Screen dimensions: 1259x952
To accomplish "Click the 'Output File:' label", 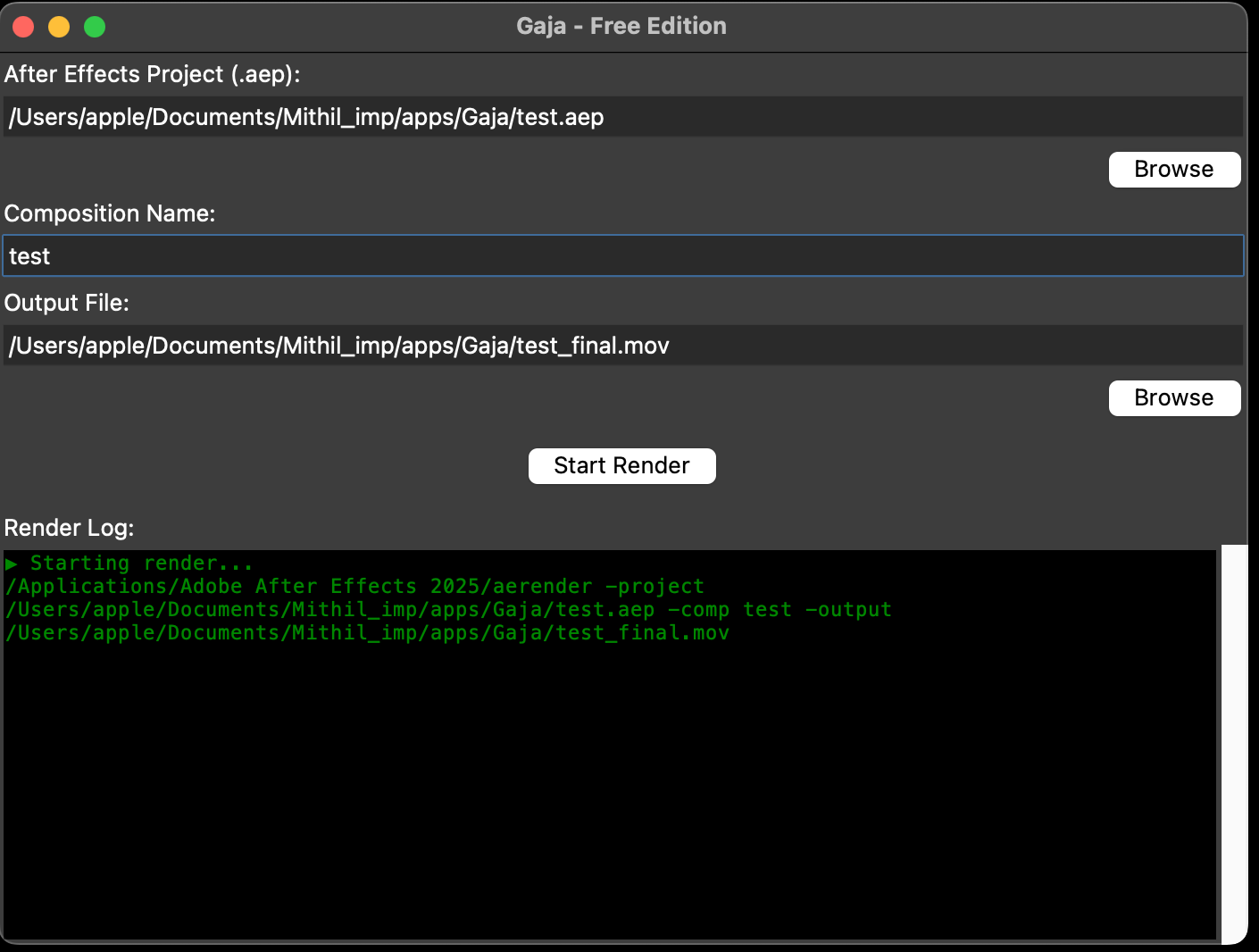I will (x=67, y=303).
